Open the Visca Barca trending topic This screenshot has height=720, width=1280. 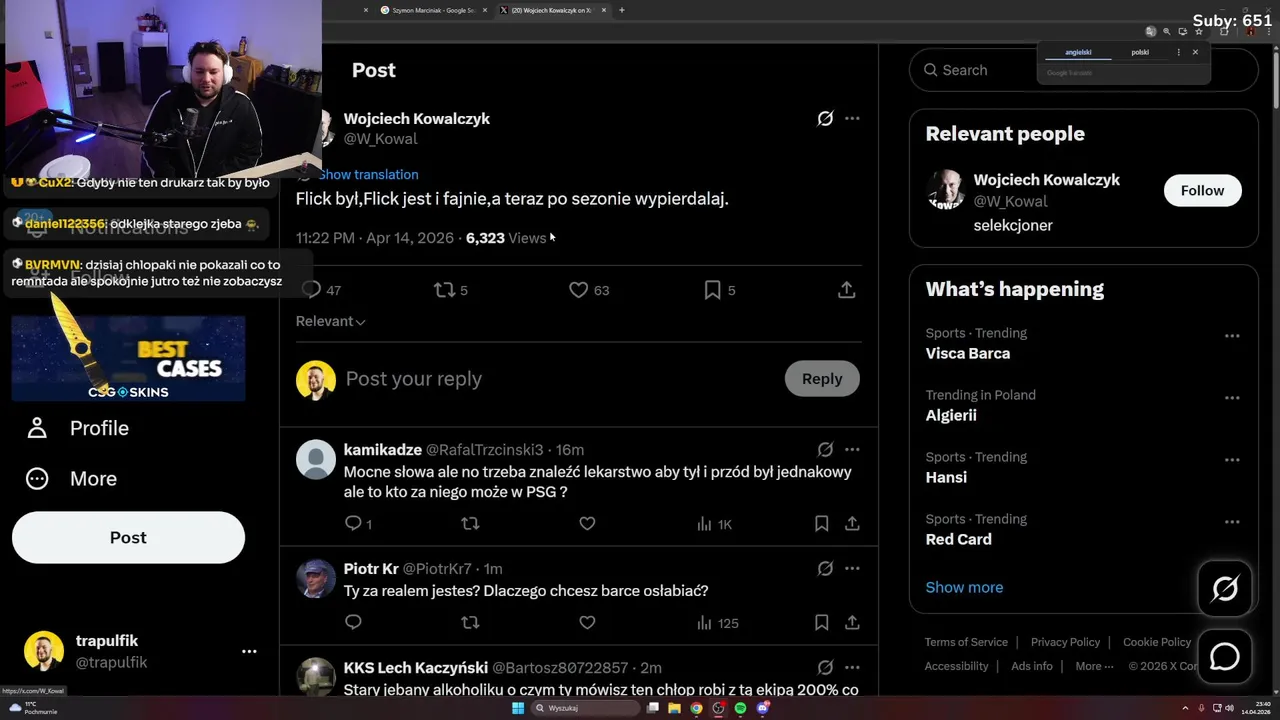(967, 353)
